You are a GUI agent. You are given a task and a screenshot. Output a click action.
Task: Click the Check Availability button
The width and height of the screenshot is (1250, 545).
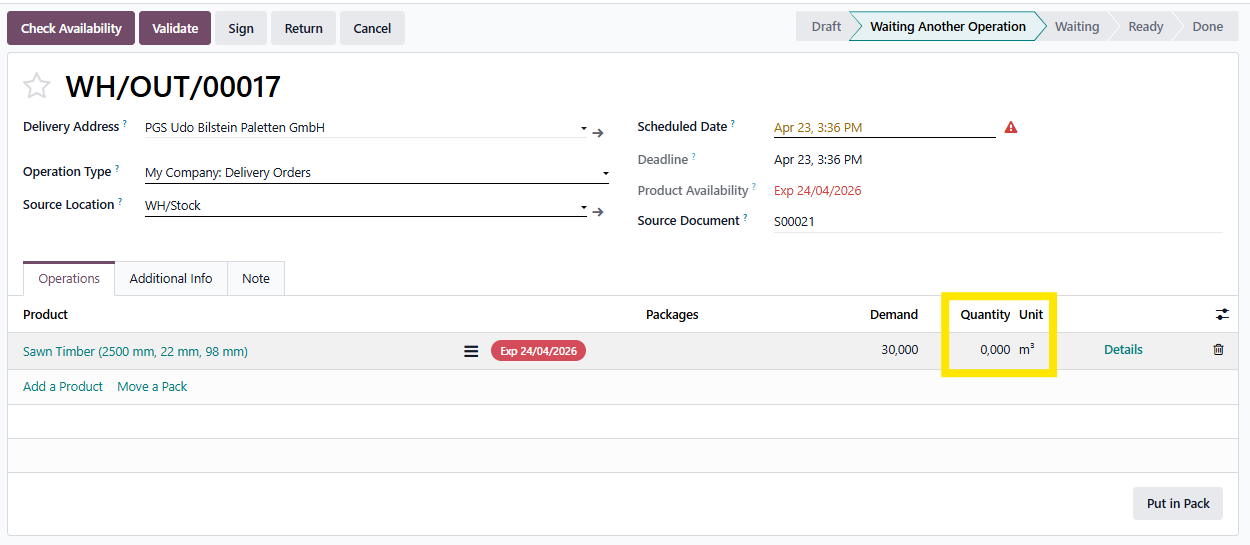click(x=71, y=28)
